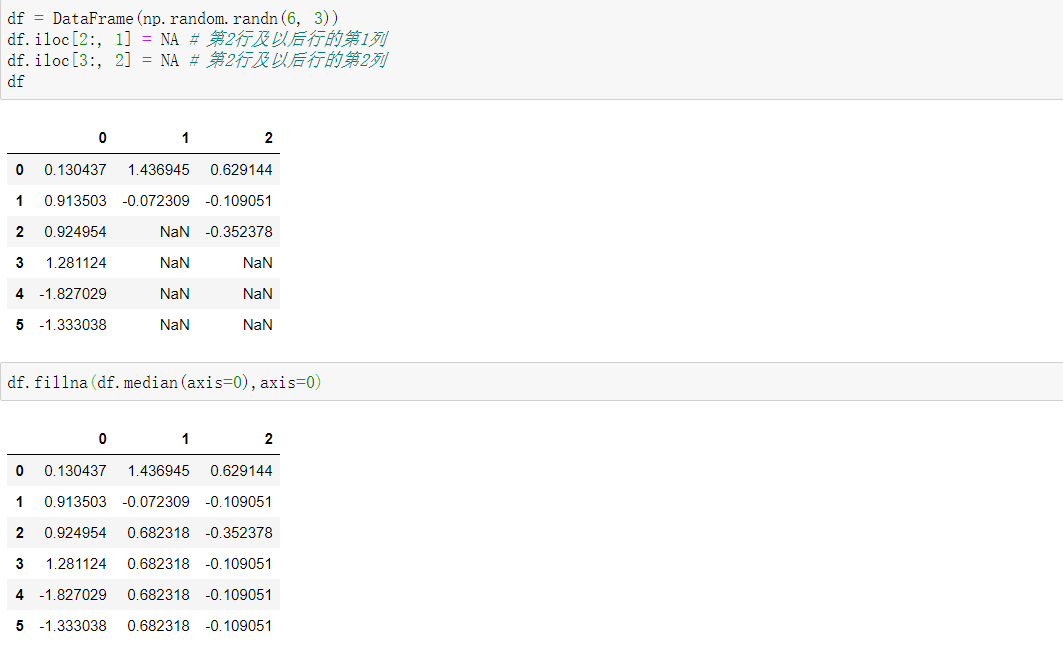1063x658 pixels.
Task: Click -0.109051 in row 1 of fillna table
Action: tap(239, 501)
